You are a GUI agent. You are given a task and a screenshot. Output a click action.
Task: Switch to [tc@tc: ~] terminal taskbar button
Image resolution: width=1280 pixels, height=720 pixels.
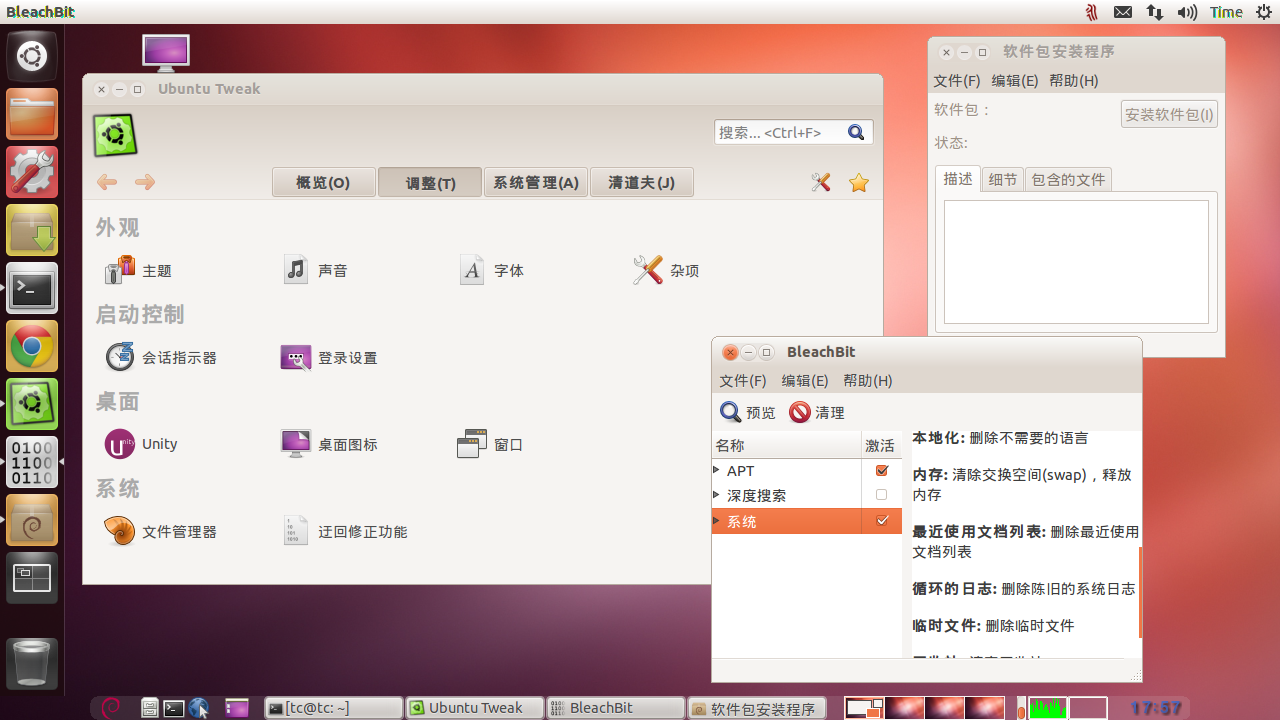pos(334,708)
